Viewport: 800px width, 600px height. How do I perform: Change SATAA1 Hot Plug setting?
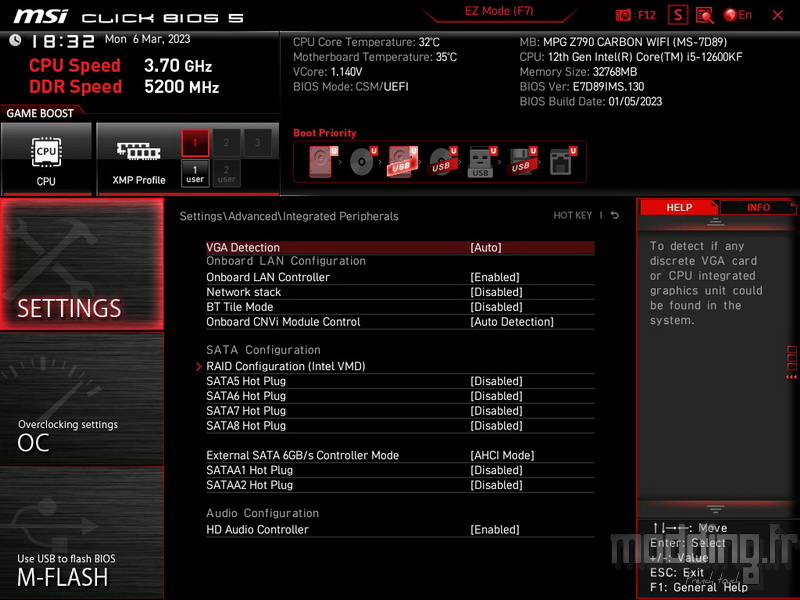400,470
